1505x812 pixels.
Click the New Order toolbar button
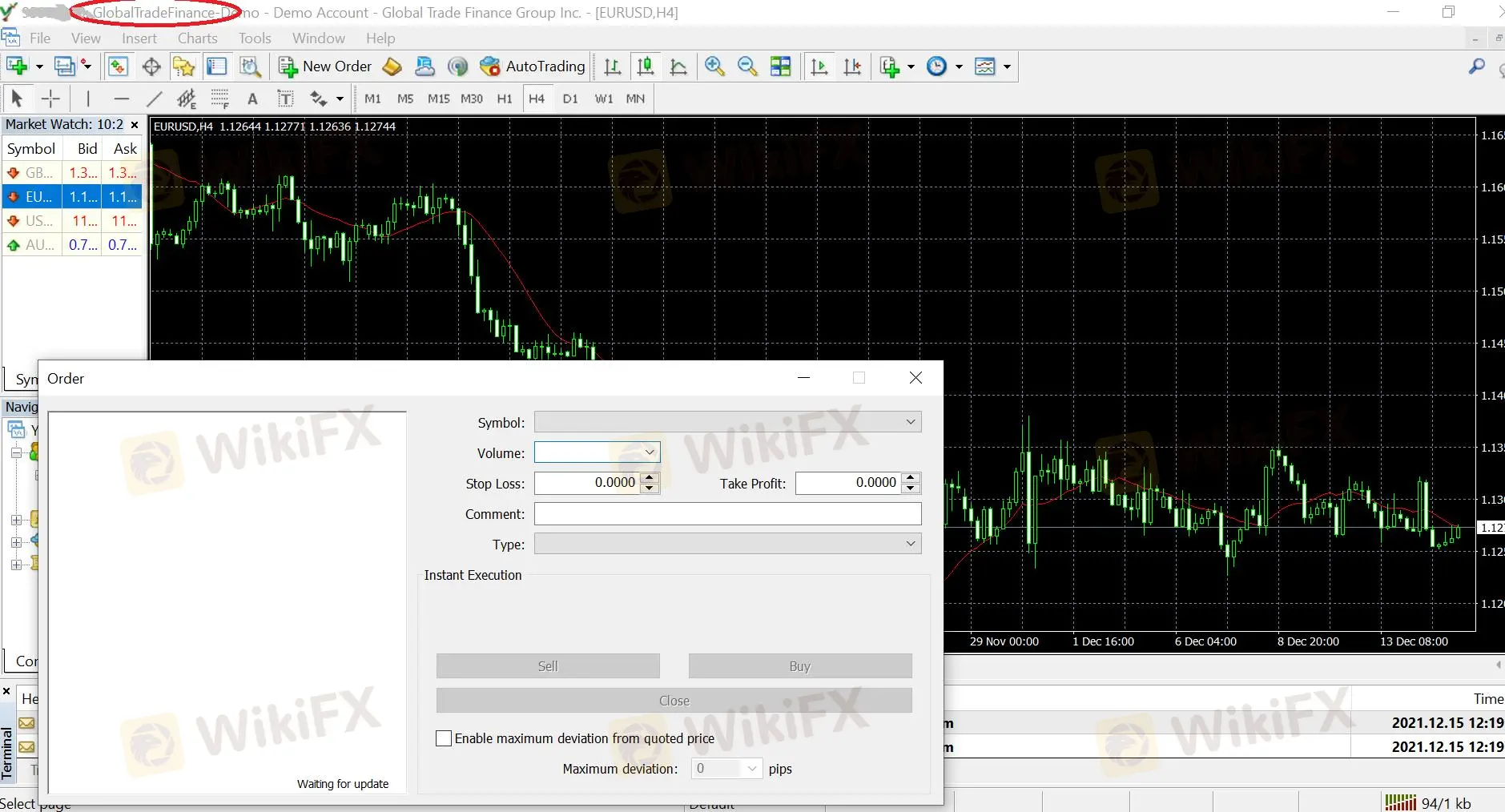(325, 66)
